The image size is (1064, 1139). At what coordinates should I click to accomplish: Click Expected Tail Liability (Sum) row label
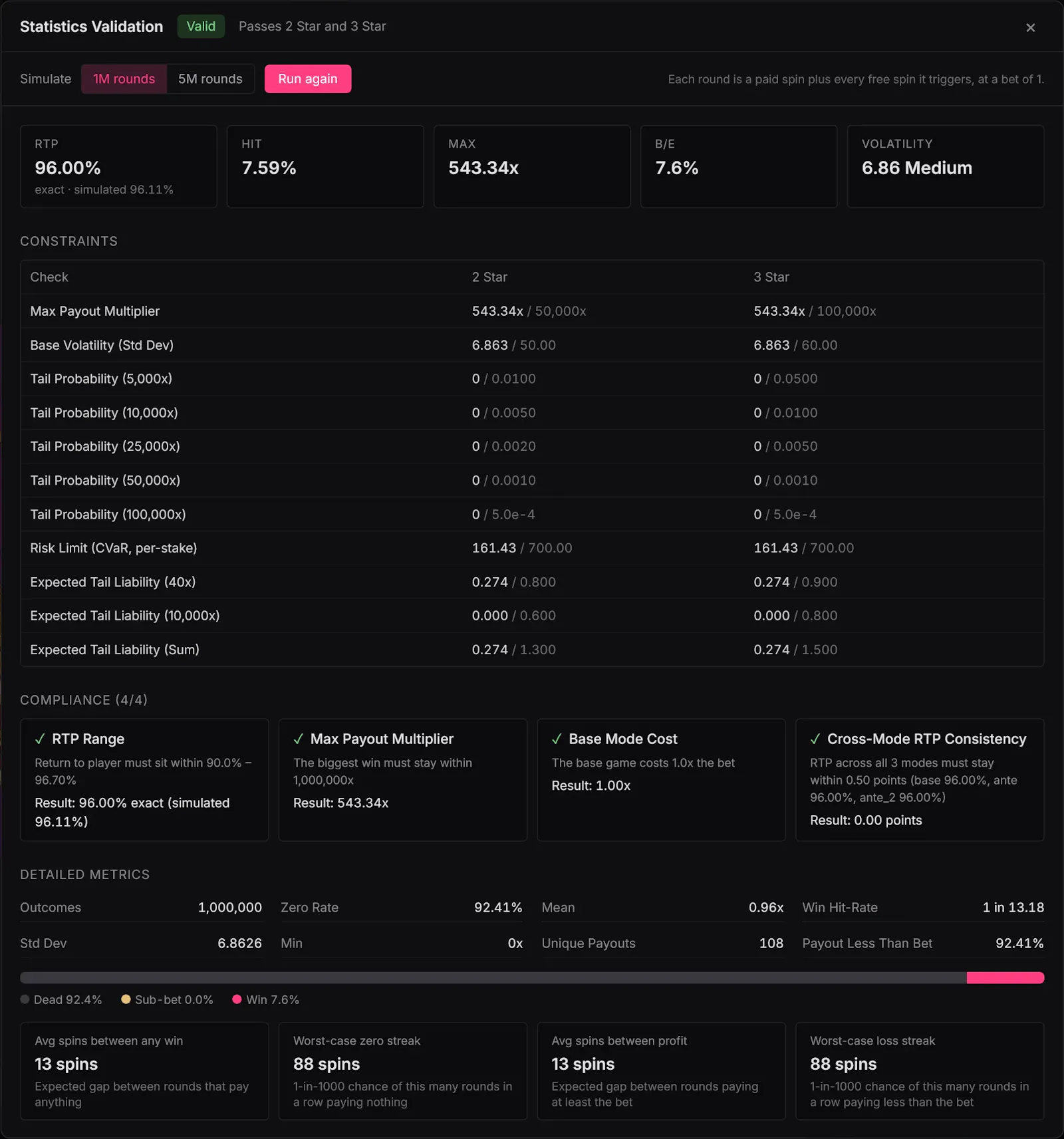pyautogui.click(x=114, y=650)
